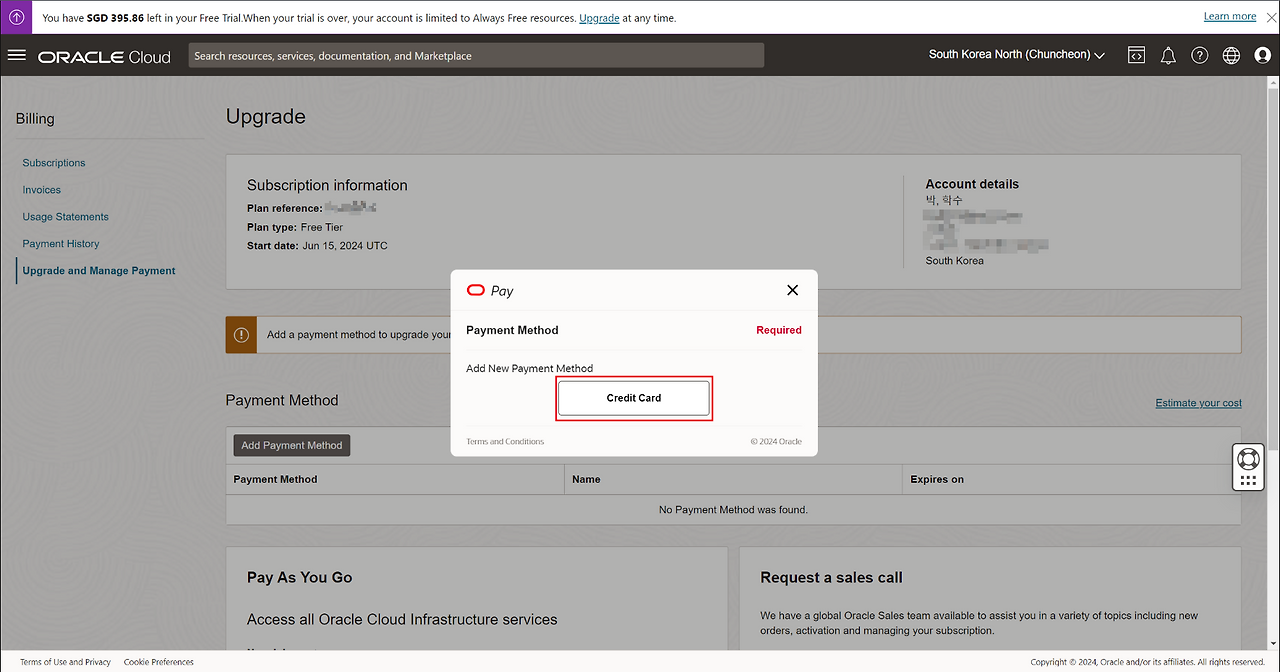The height and width of the screenshot is (672, 1280).
Task: Open the Cloud Shell developer tools icon
Action: (x=1136, y=56)
